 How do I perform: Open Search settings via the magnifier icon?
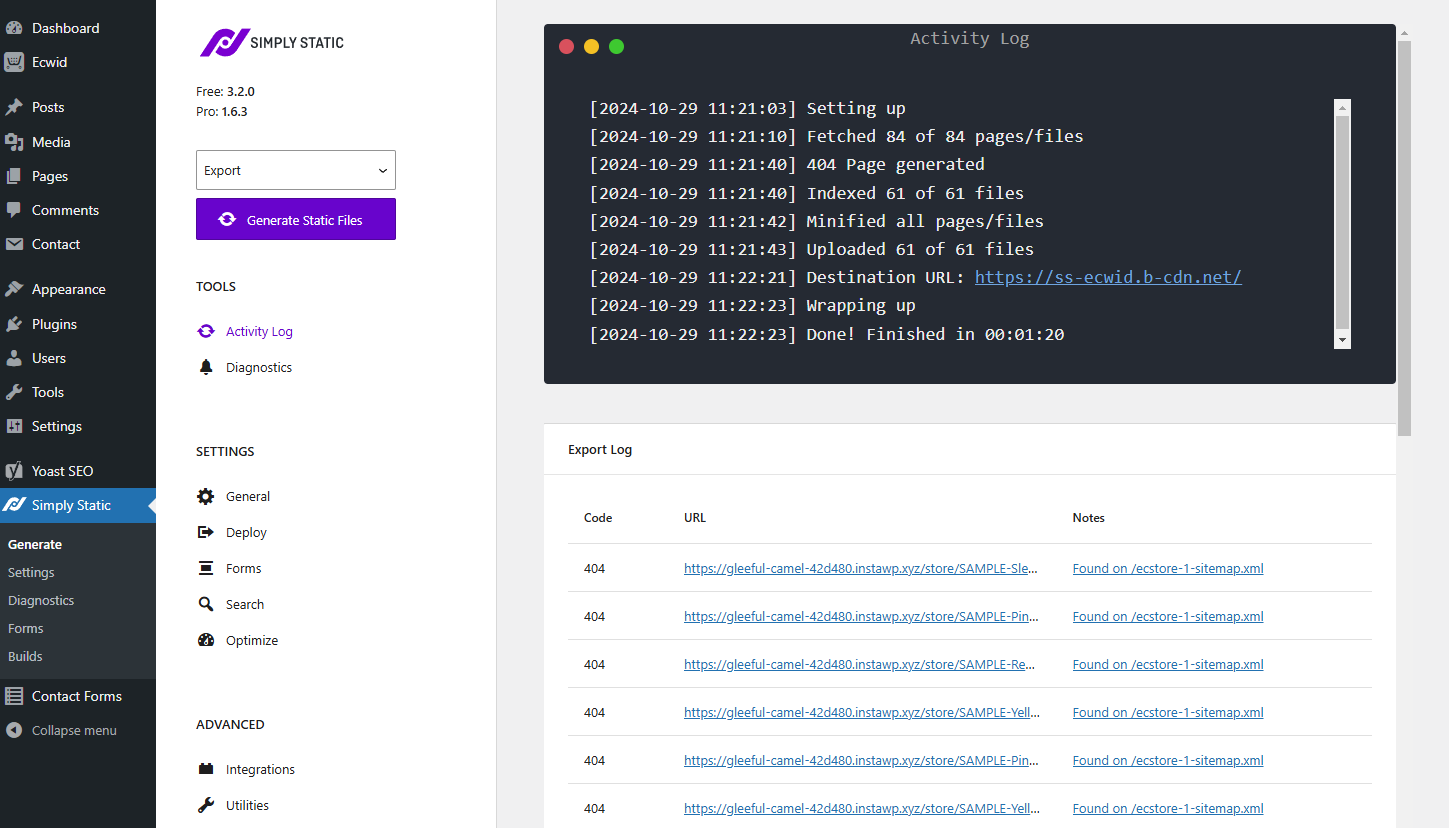[206, 604]
